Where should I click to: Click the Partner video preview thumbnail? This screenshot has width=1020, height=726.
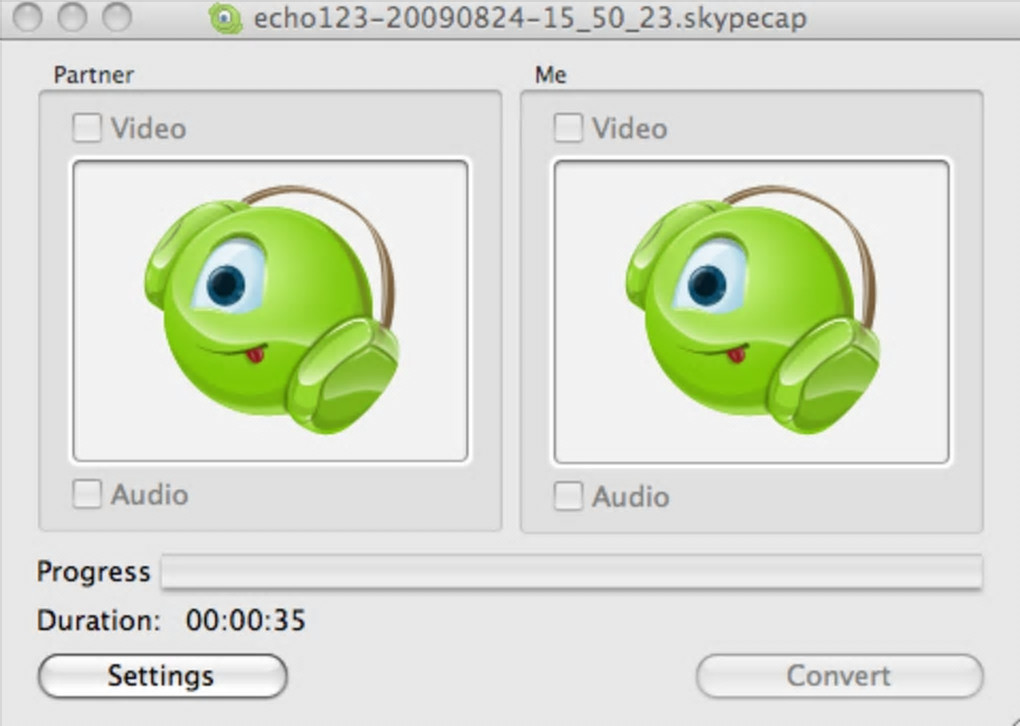pos(270,311)
